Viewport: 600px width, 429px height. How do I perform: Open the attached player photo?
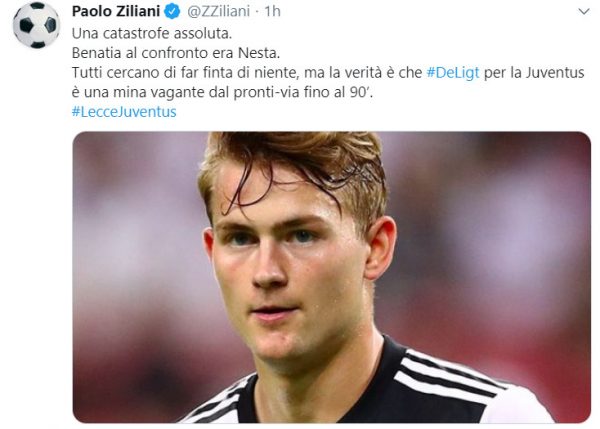tap(331, 277)
